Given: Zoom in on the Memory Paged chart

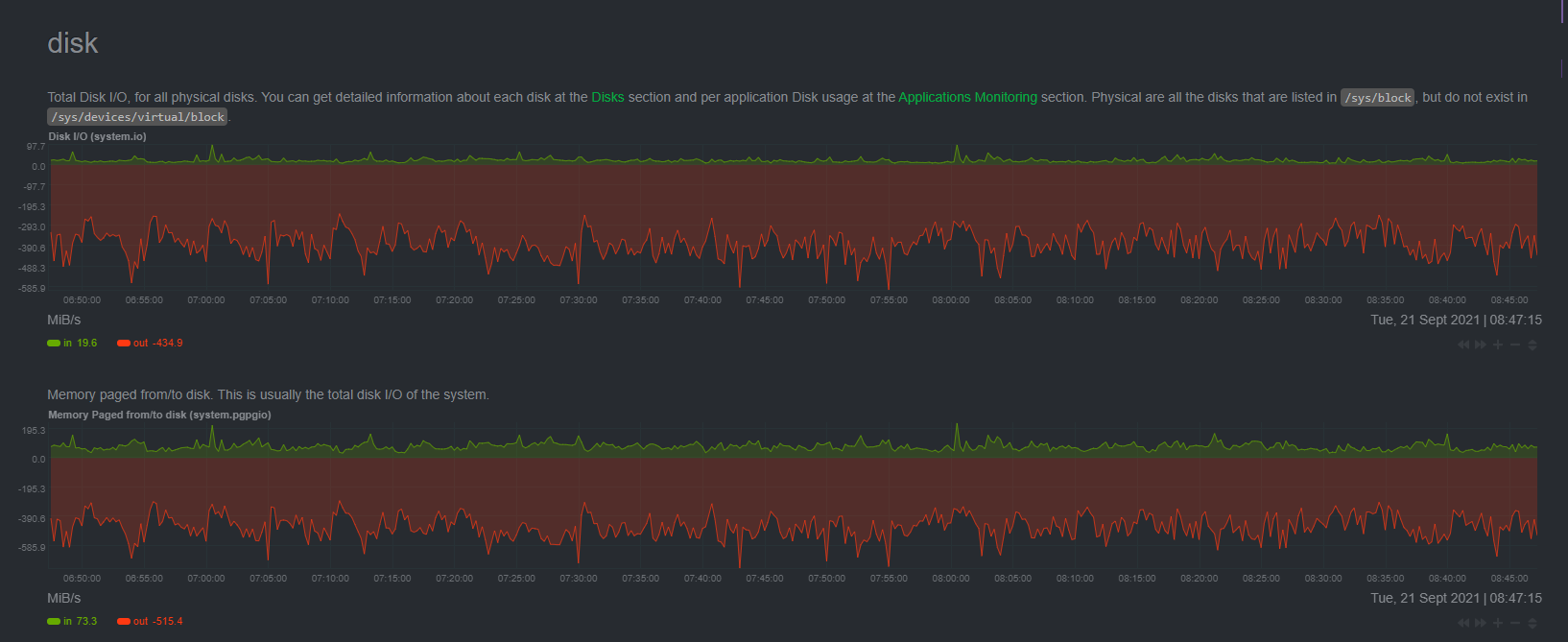Looking at the screenshot, I should (1498, 623).
